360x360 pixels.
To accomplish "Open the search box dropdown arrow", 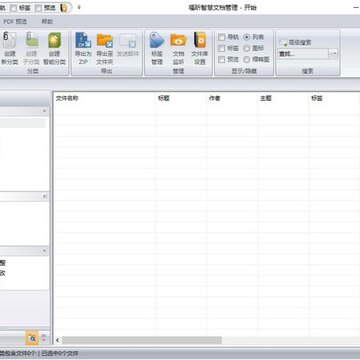I will 333,54.
